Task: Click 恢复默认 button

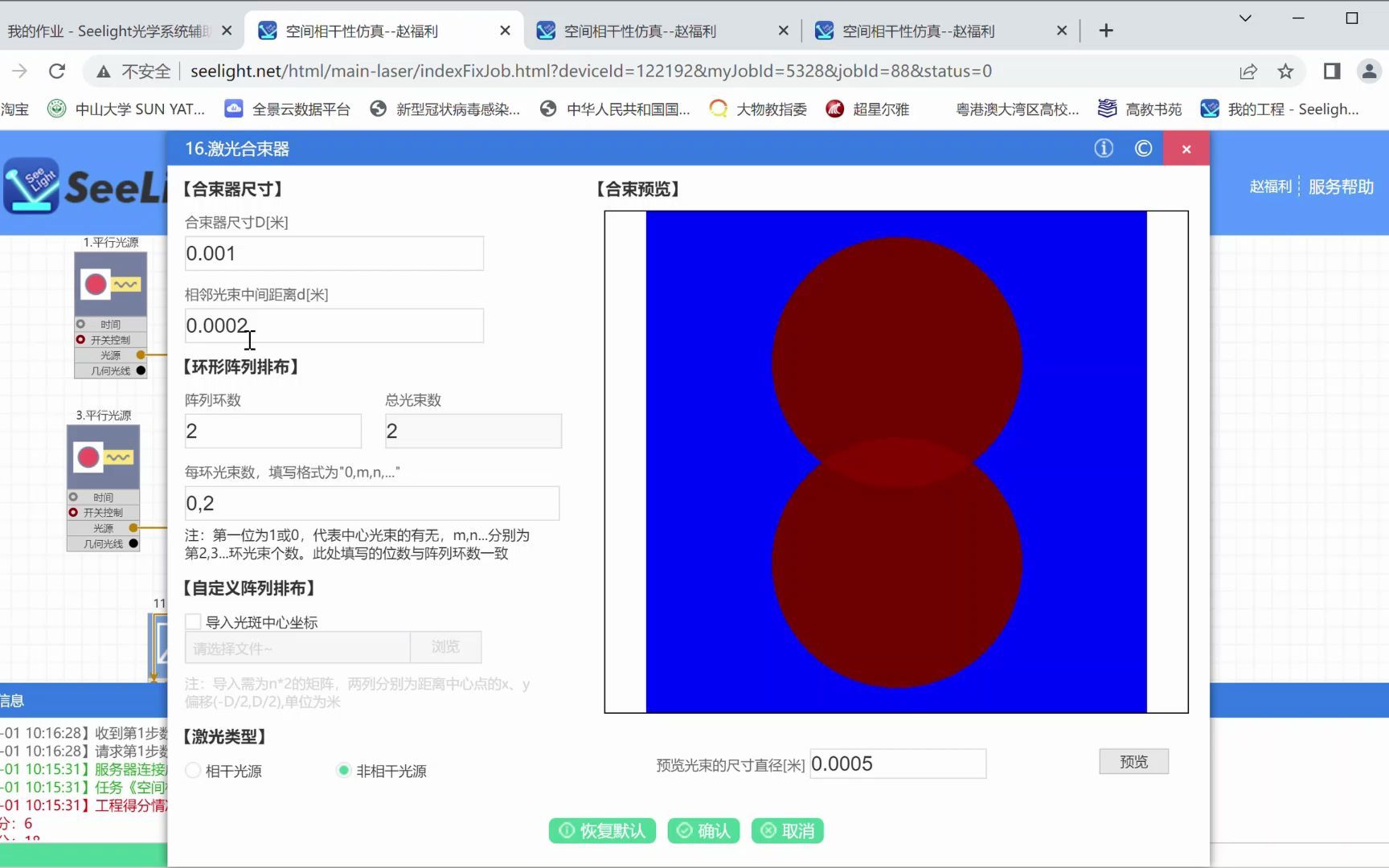Action: tap(602, 830)
